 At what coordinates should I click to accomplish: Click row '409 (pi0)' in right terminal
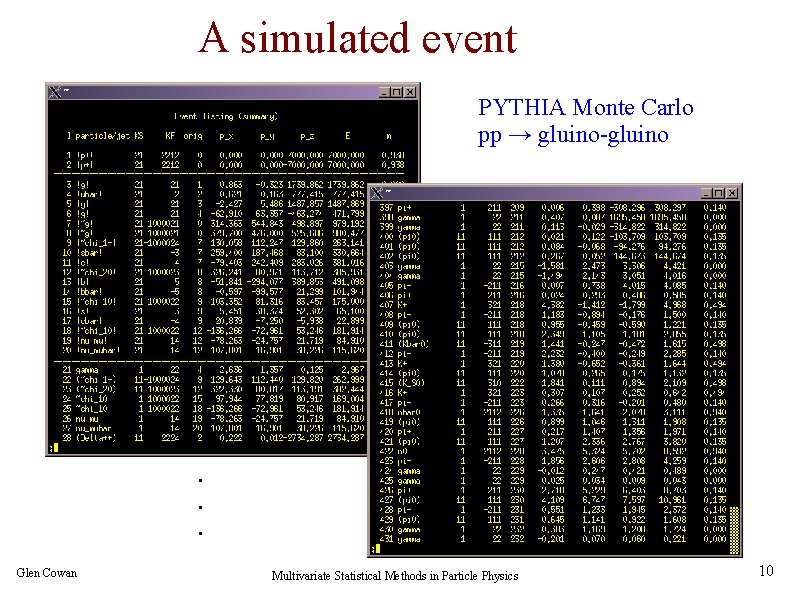(553, 325)
